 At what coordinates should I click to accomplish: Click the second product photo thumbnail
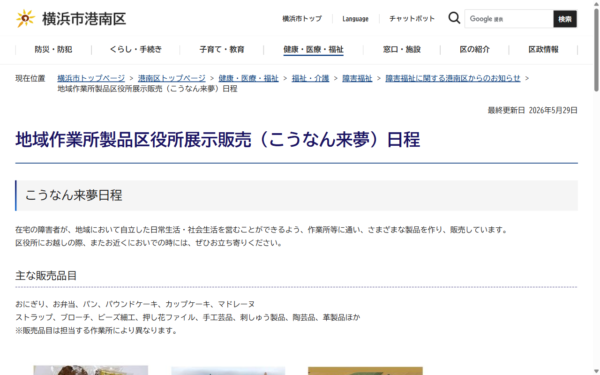tap(228, 371)
